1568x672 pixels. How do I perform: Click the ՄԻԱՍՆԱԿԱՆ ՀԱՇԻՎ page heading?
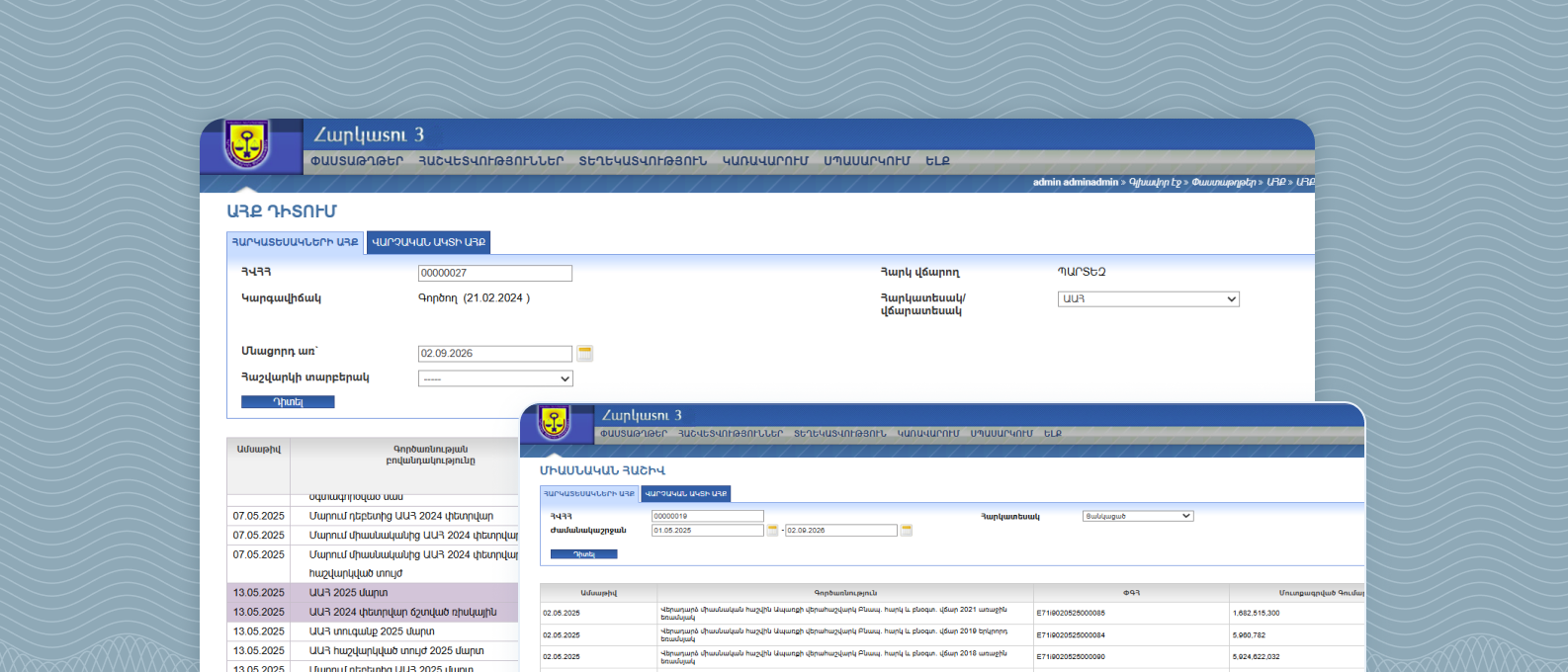coord(602,470)
